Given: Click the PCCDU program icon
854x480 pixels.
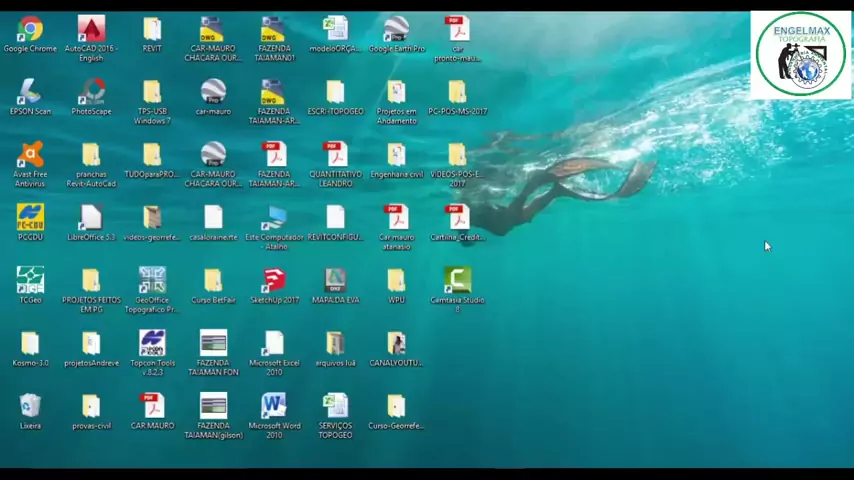Looking at the screenshot, I should click(30, 218).
